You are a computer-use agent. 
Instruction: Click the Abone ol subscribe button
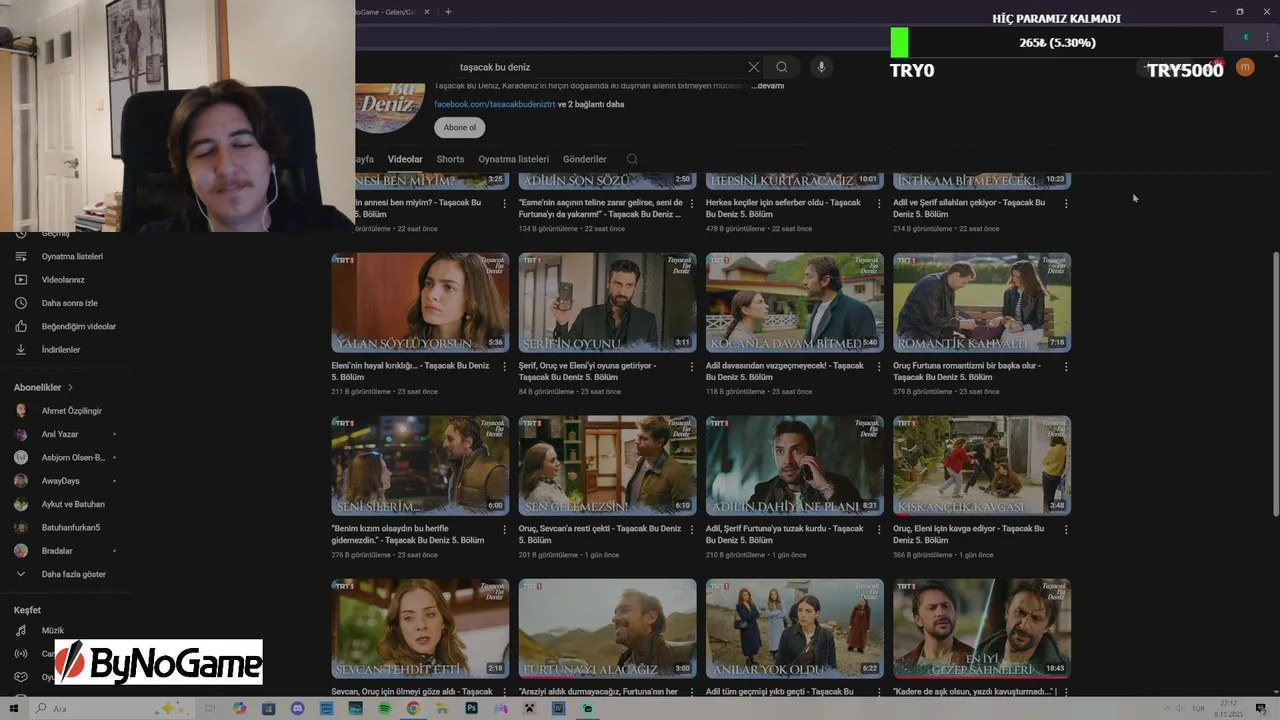(460, 128)
